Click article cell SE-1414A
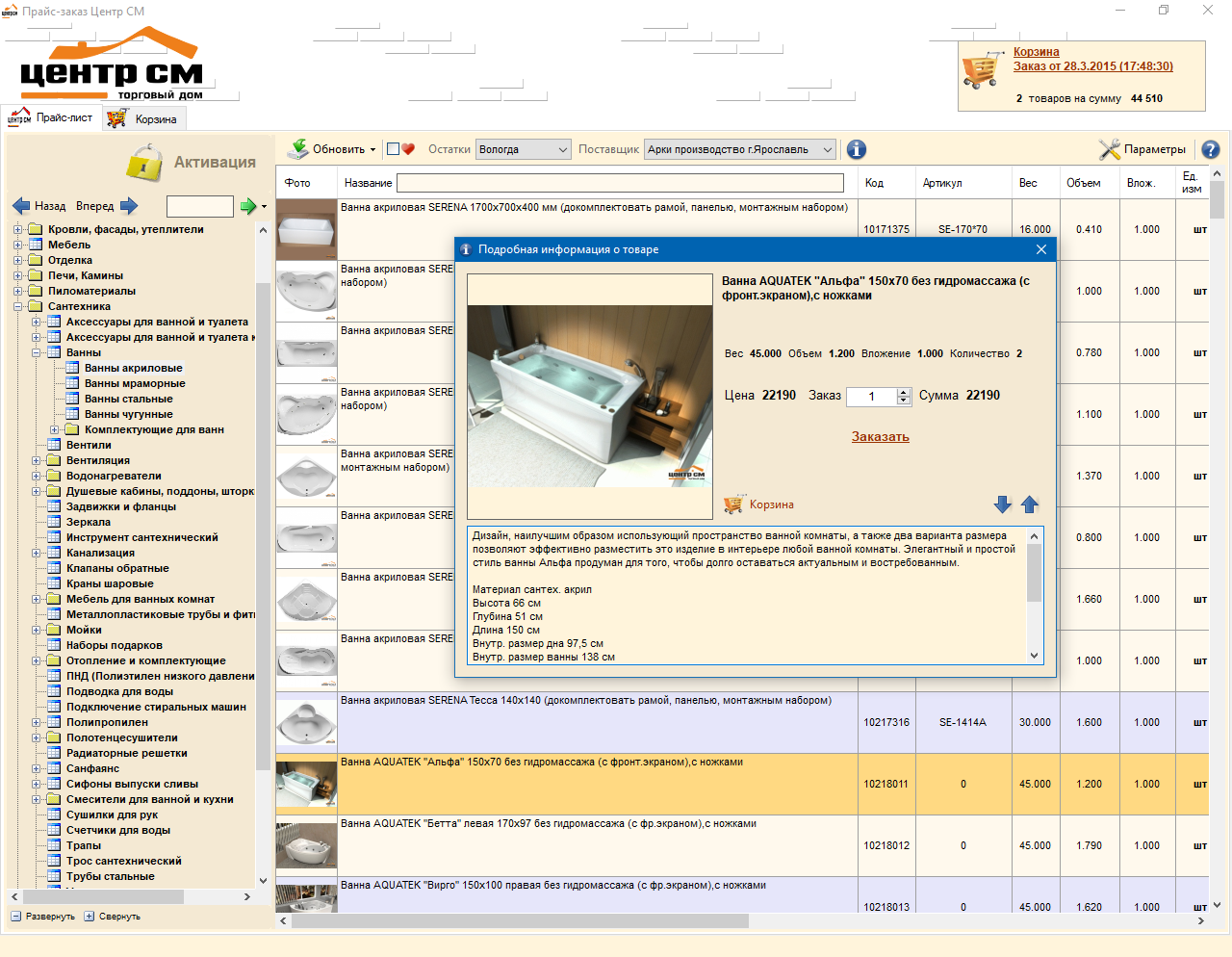This screenshot has height=957, width=1232. point(962,722)
